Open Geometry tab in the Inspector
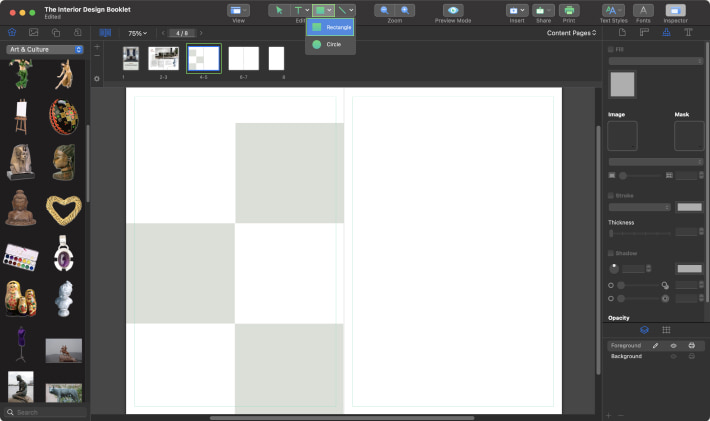Screen dimensions: 710x421 point(644,32)
